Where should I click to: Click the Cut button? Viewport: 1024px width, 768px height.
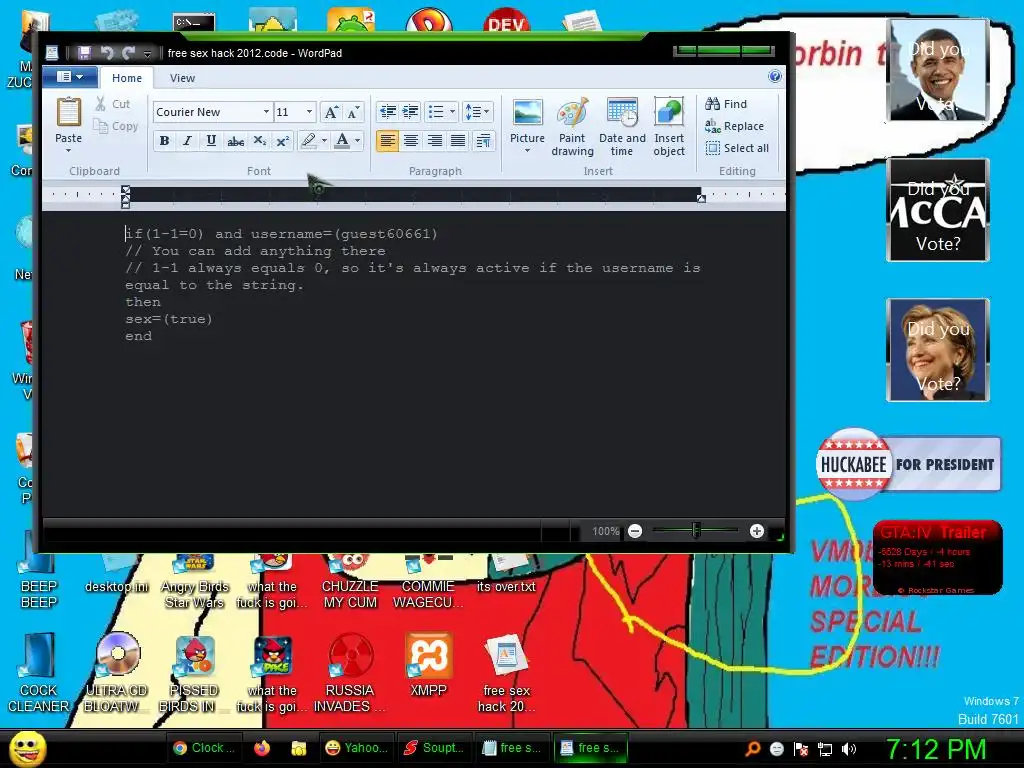(113, 104)
